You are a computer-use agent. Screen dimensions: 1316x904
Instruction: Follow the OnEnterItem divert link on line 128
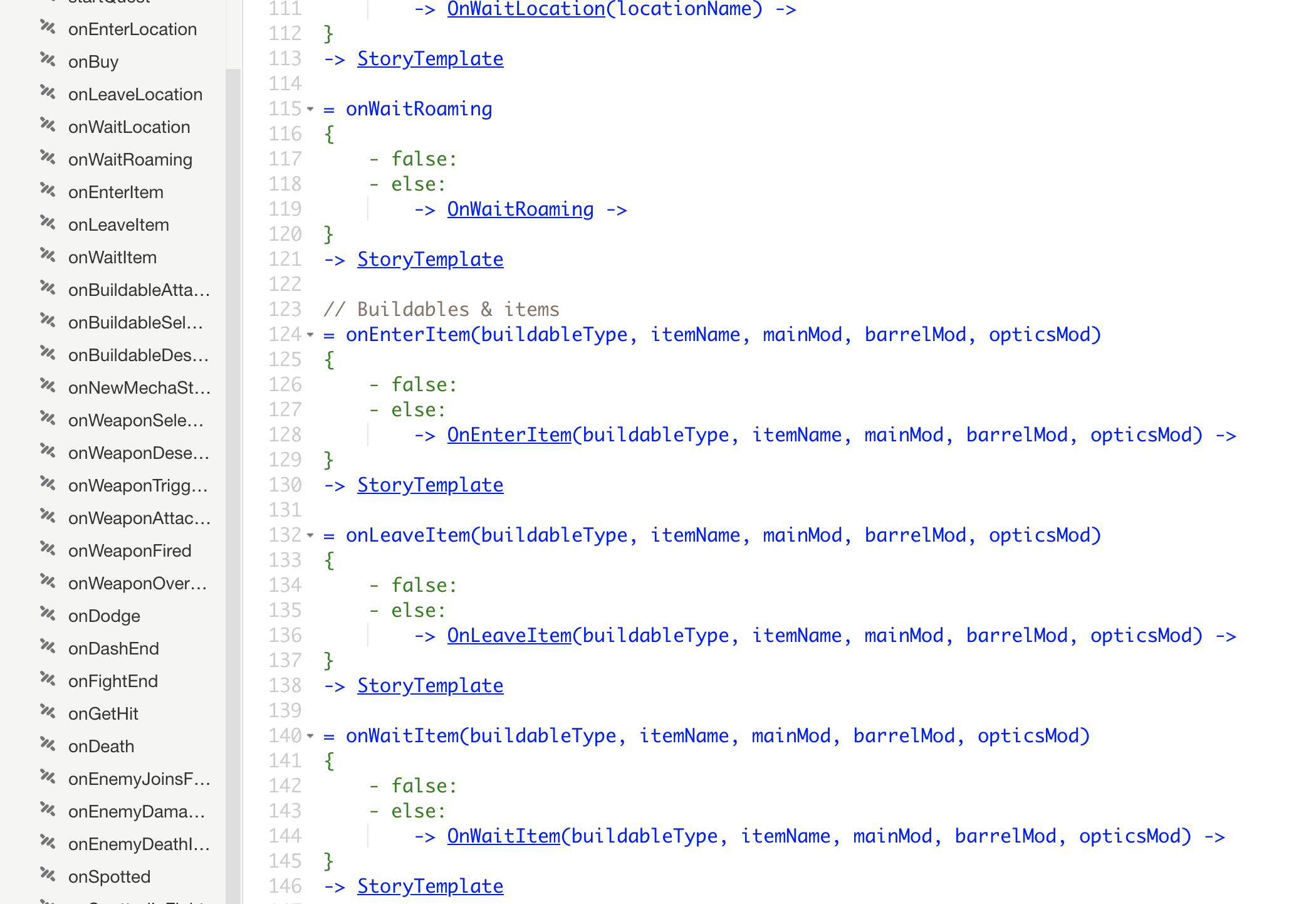pos(509,435)
